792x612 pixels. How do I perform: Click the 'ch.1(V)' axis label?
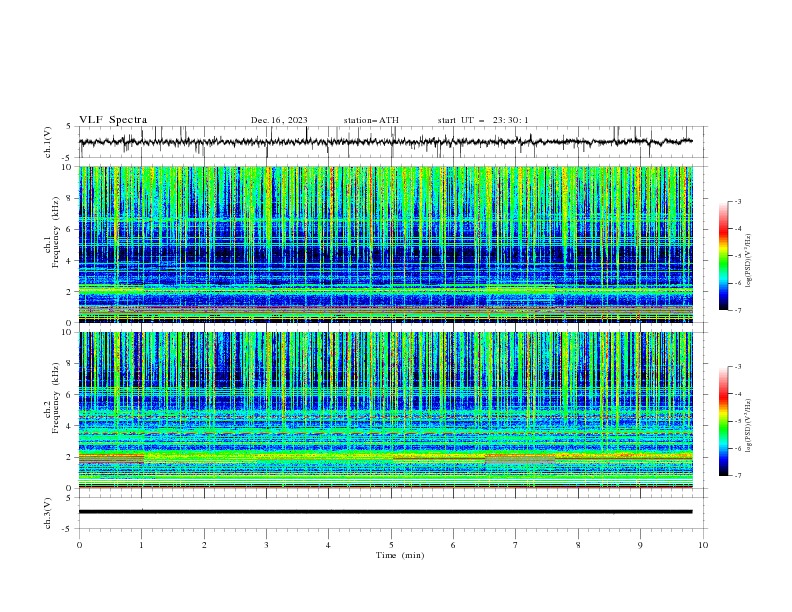[x=48, y=142]
